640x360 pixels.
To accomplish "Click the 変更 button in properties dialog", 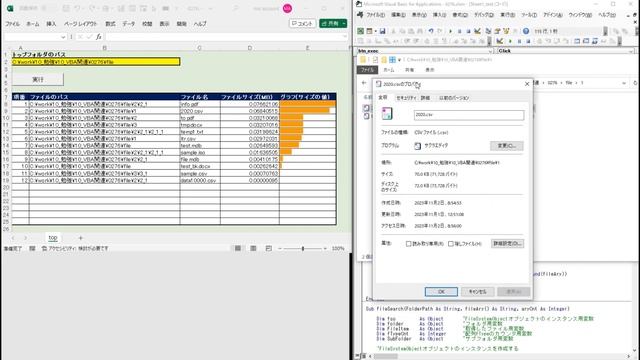I will point(507,146).
